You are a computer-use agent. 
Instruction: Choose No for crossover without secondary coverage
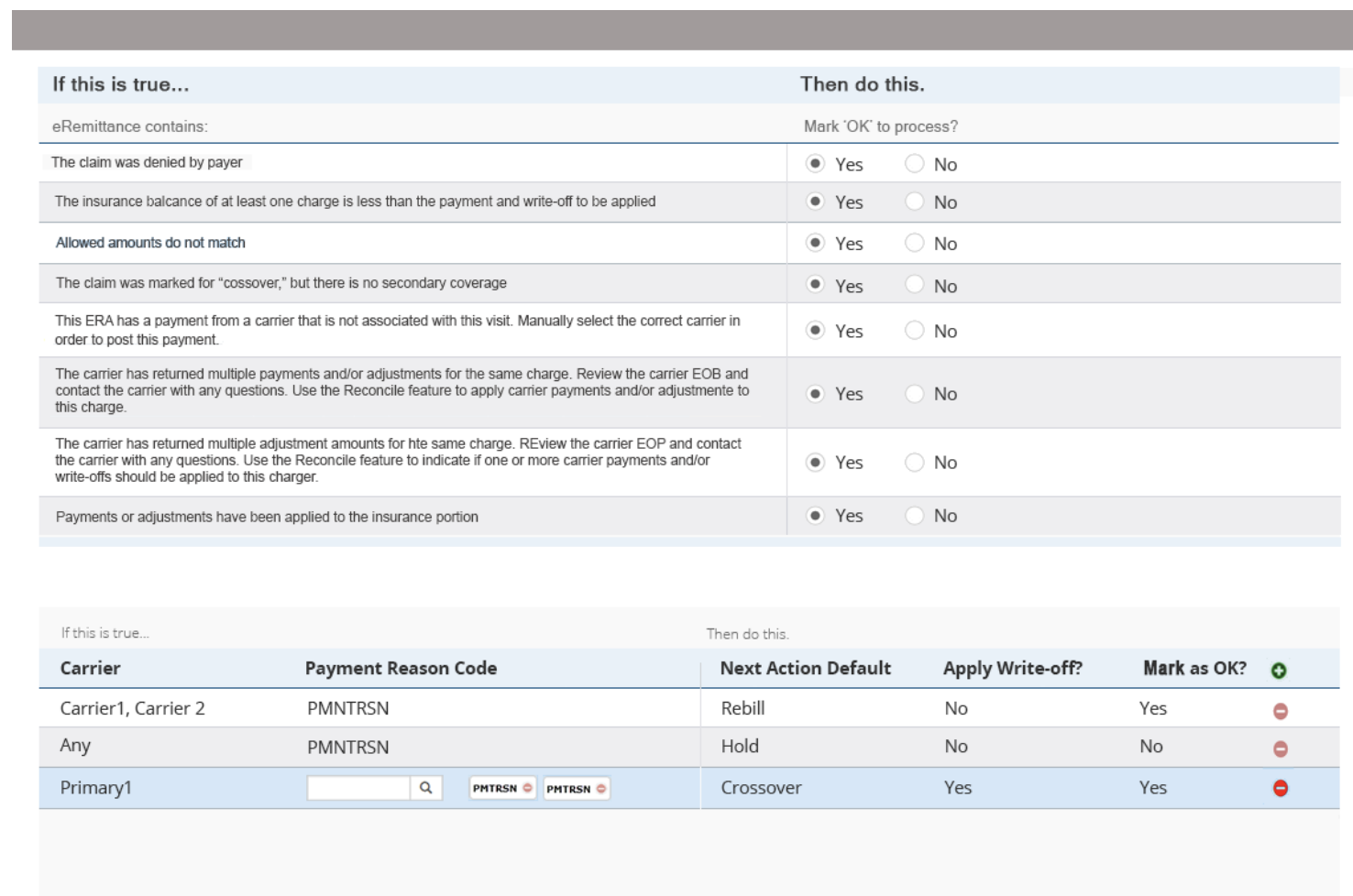915,285
